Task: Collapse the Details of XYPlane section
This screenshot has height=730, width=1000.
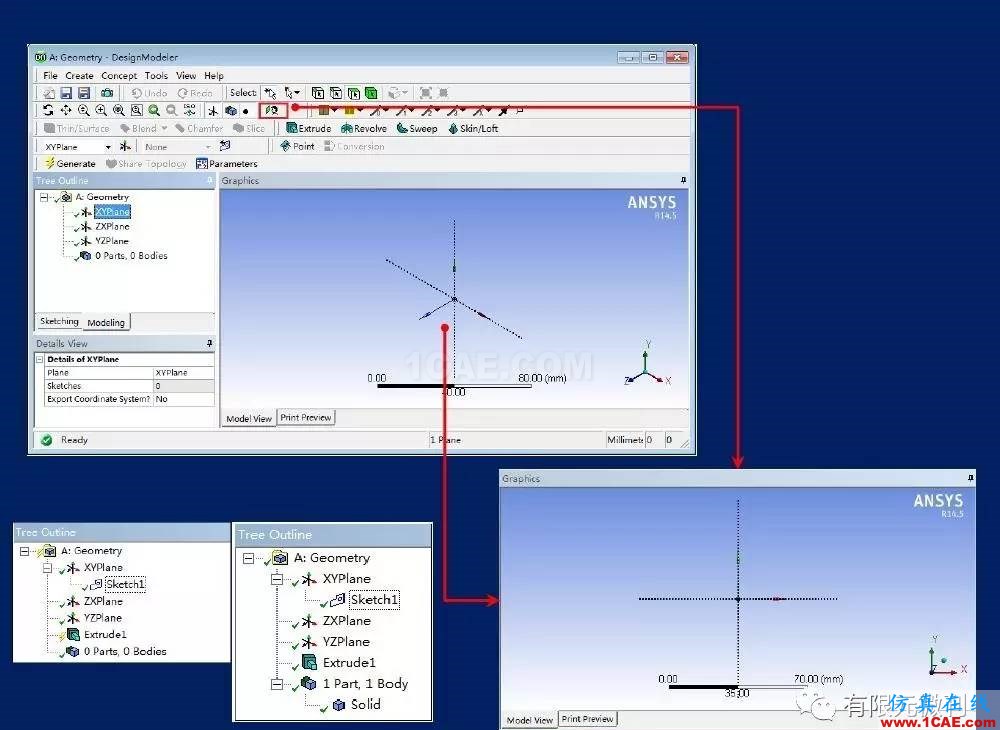Action: pyautogui.click(x=40, y=360)
